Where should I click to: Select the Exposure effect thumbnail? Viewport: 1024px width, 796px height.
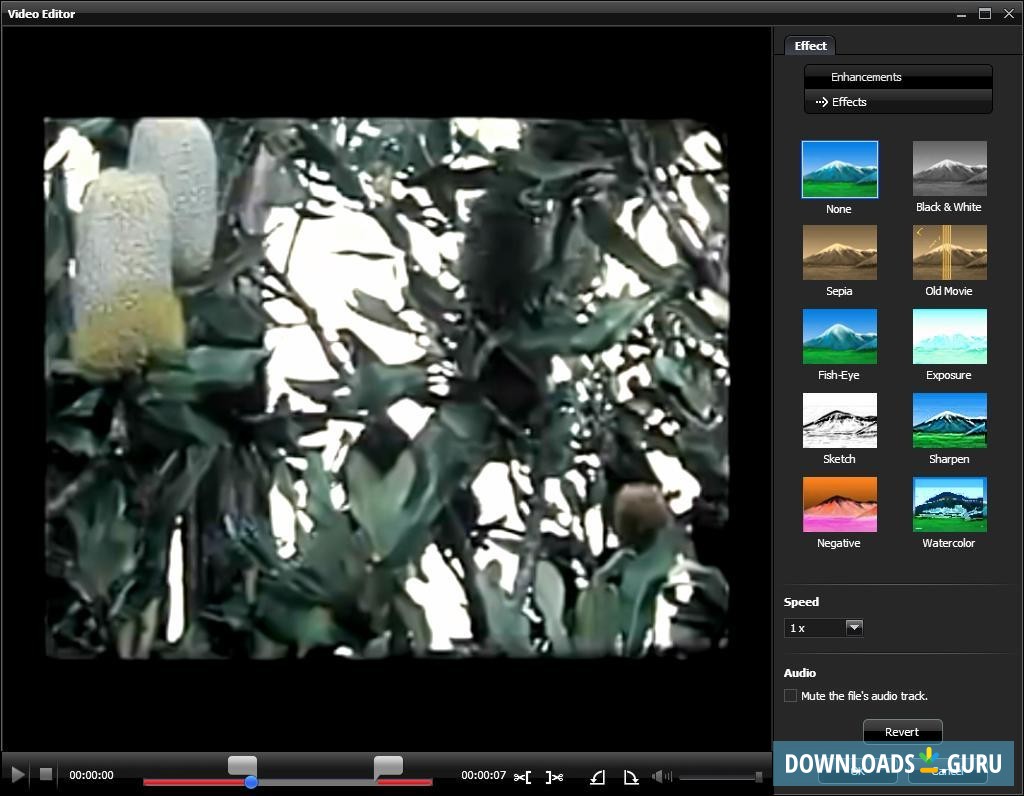point(950,336)
